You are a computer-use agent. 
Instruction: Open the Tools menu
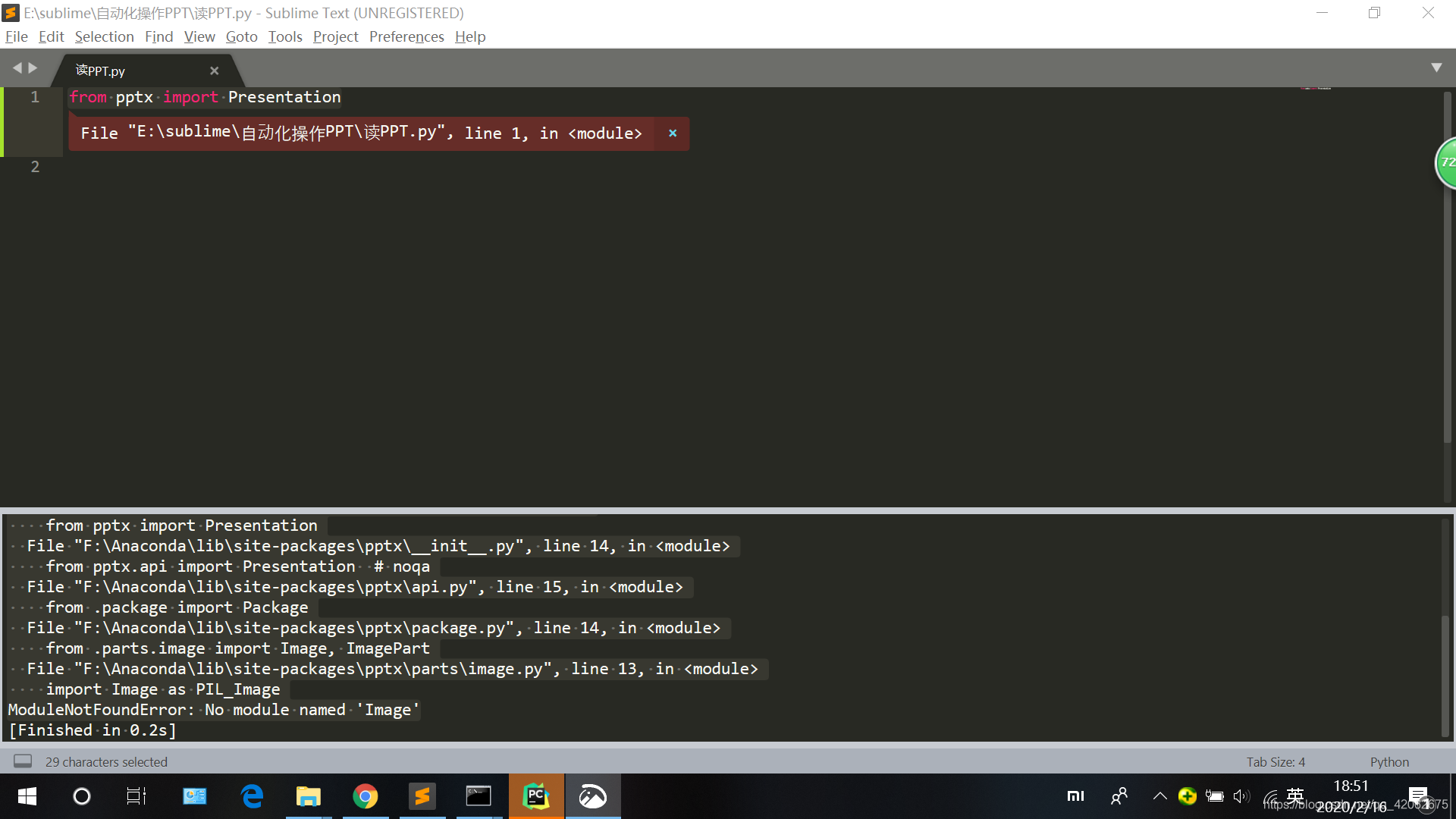(285, 36)
